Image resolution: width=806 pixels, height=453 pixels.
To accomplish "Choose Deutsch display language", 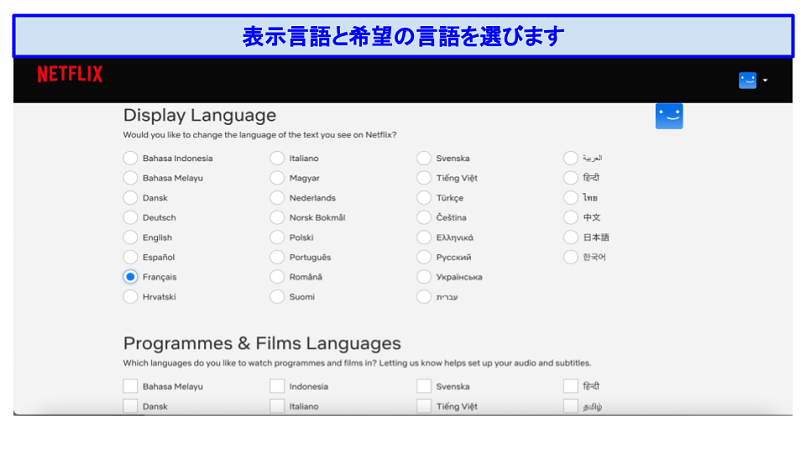I will (131, 218).
